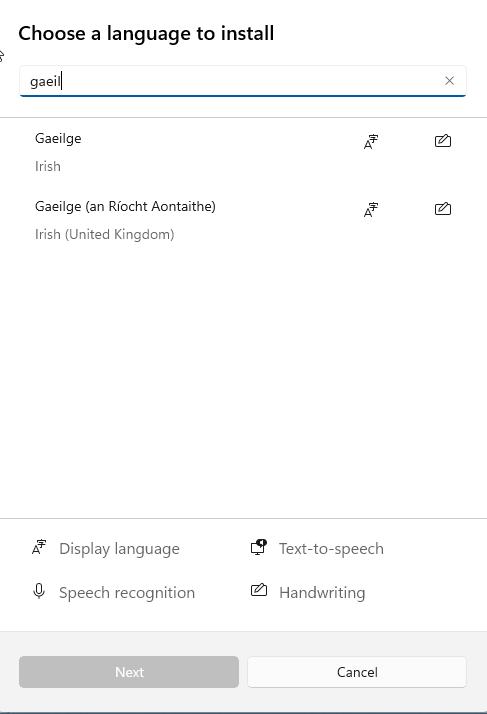Click the Speech recognition legend label
The width and height of the screenshot is (487, 714).
127,593
